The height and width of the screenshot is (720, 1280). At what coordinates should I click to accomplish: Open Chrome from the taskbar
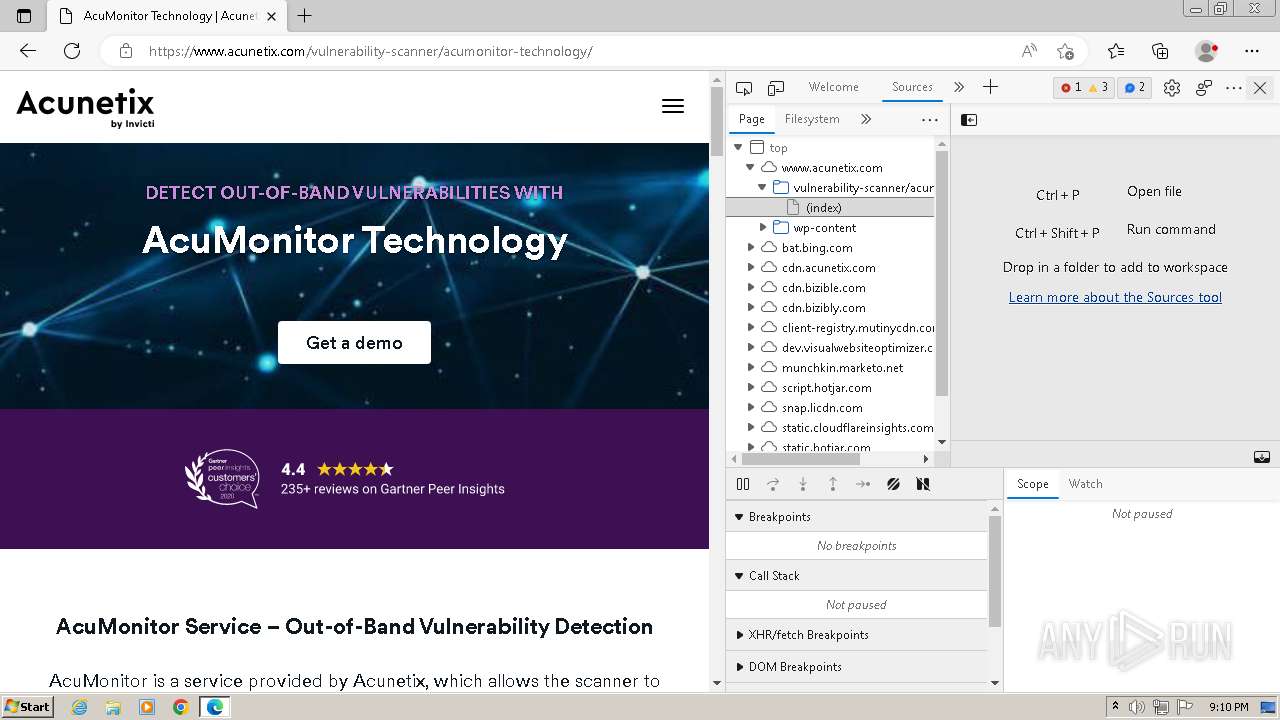[x=181, y=707]
